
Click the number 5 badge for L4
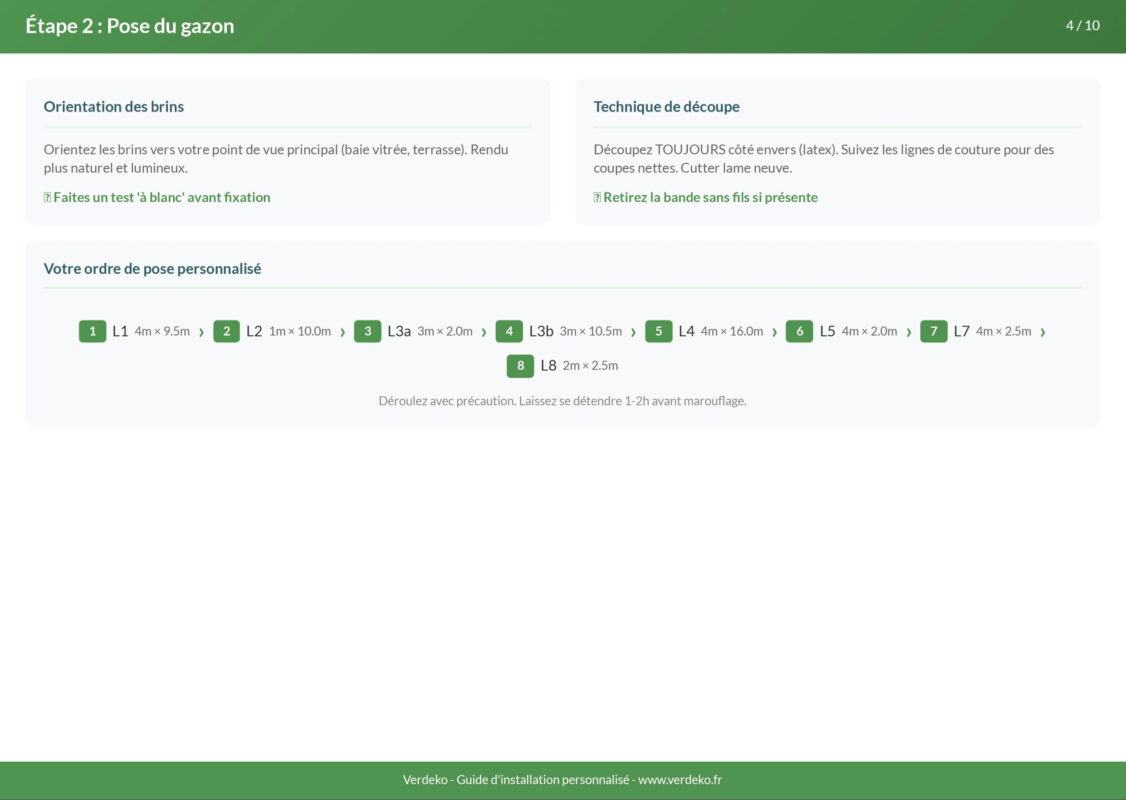pos(658,331)
